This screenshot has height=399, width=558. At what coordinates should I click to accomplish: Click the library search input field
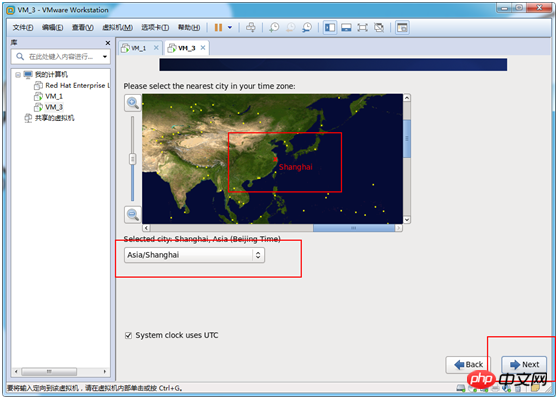(60, 57)
